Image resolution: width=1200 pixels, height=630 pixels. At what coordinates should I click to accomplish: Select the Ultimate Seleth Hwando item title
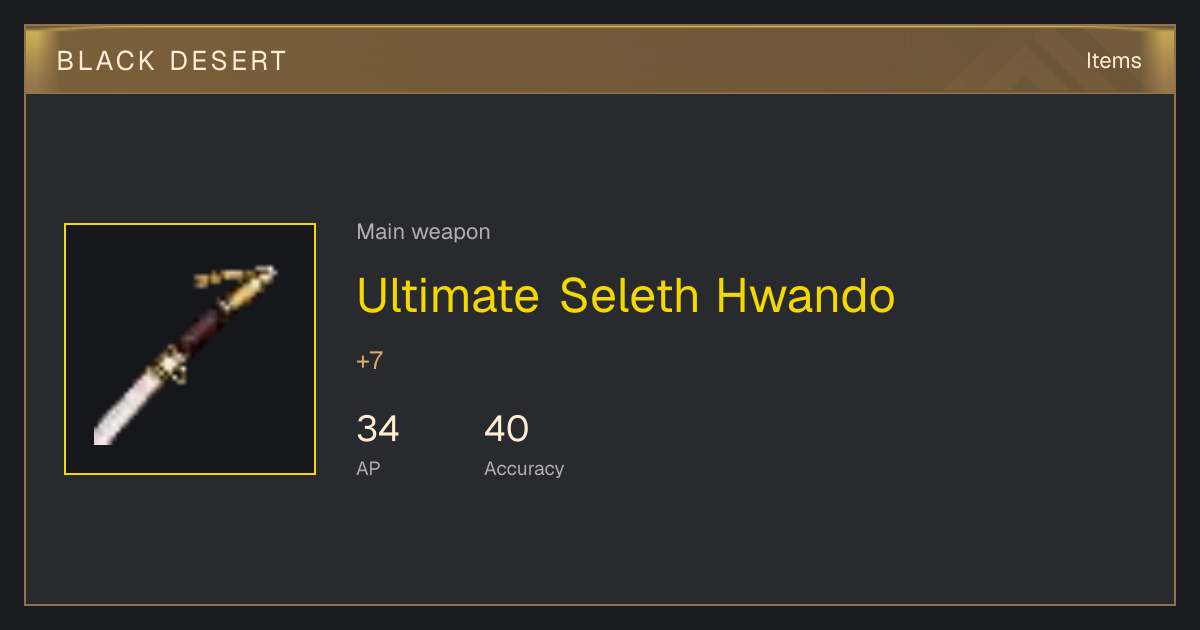tap(625, 295)
